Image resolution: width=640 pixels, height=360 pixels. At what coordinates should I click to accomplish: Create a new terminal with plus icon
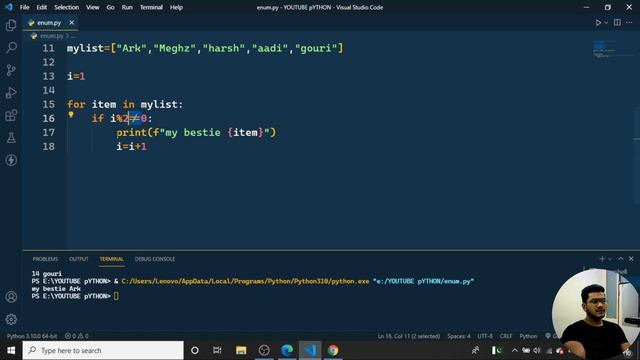point(602,259)
